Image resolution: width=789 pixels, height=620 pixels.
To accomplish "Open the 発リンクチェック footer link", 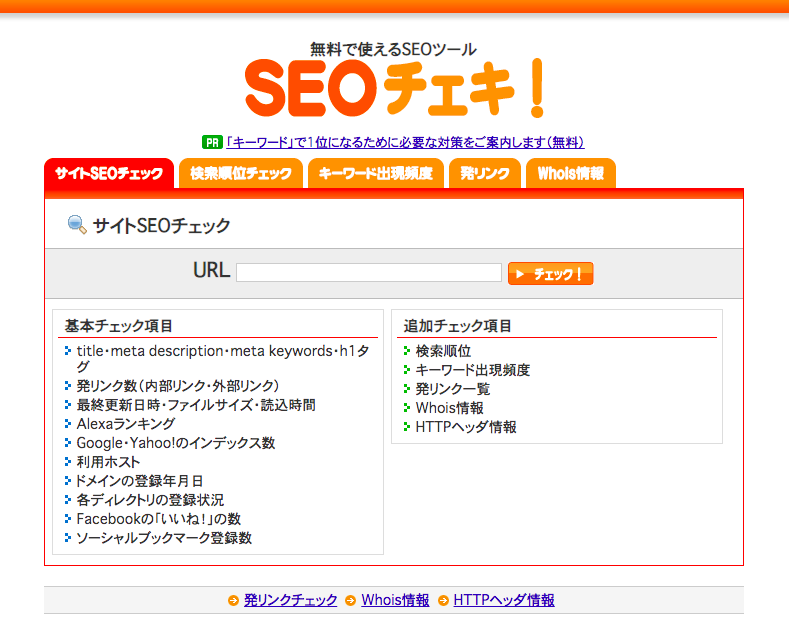I will [x=290, y=600].
